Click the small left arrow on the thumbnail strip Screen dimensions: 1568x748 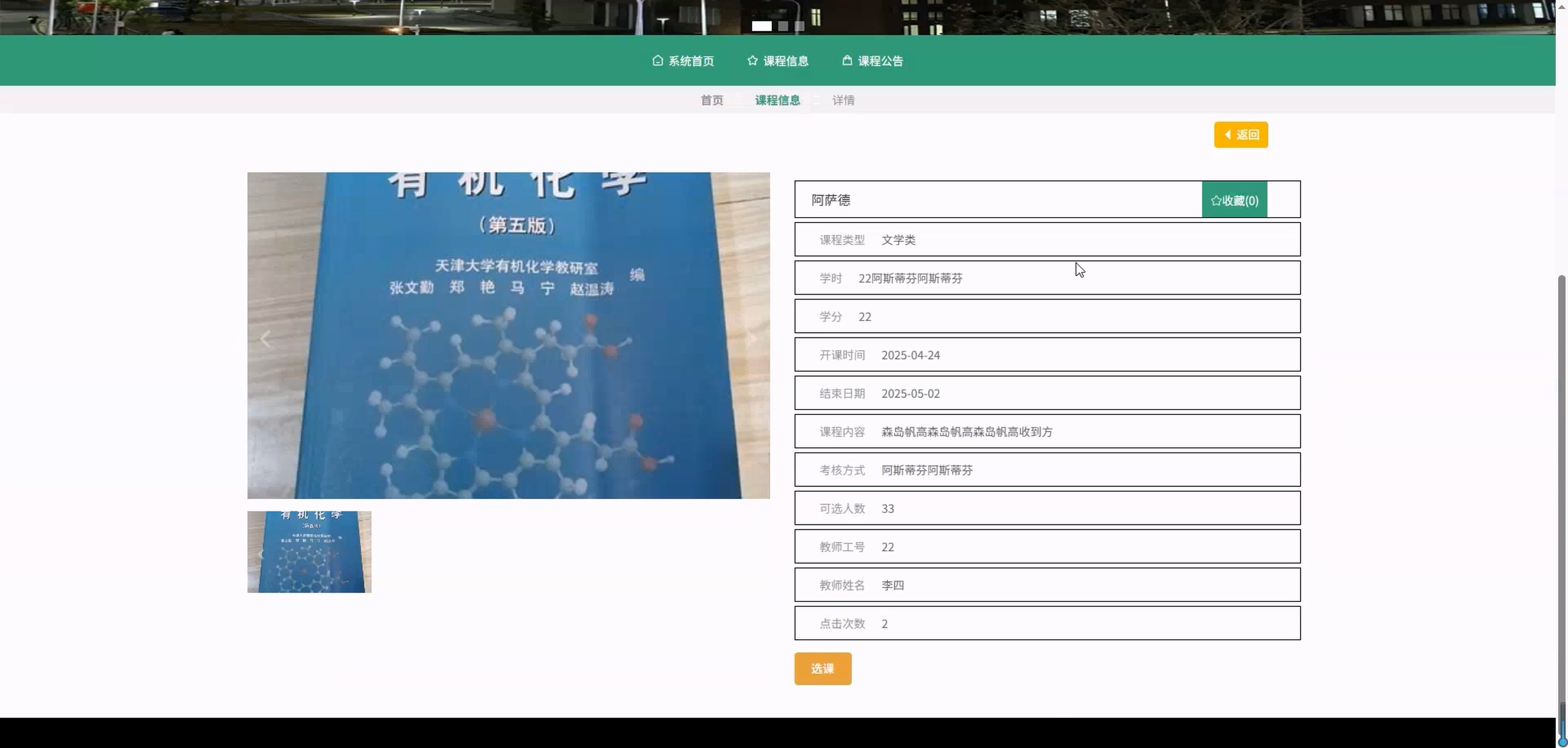pyautogui.click(x=261, y=554)
